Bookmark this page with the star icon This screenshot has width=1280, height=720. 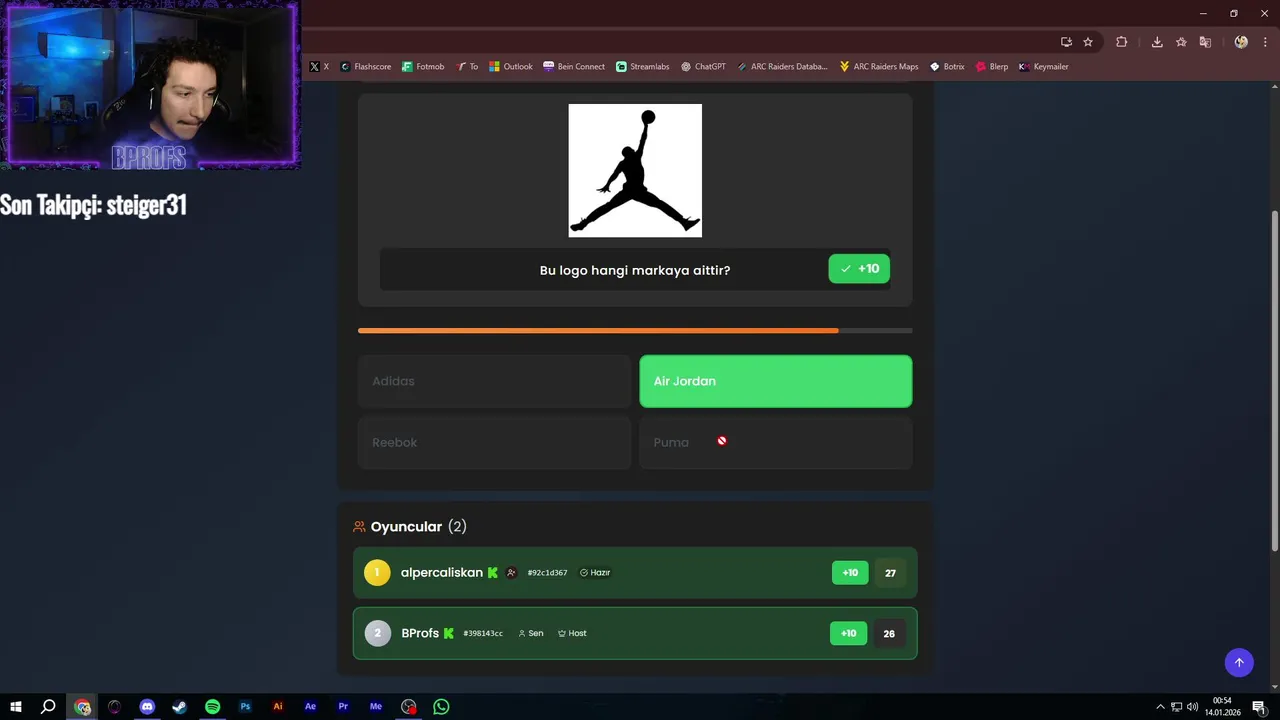[1088, 42]
